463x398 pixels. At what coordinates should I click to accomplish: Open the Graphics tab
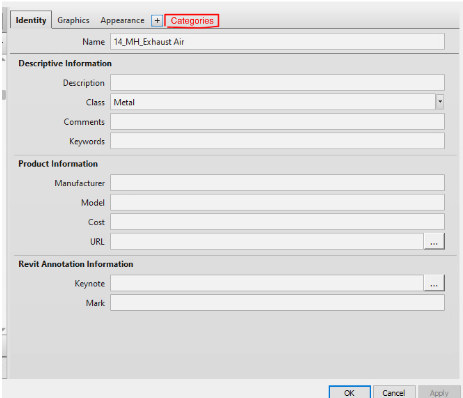[73, 20]
